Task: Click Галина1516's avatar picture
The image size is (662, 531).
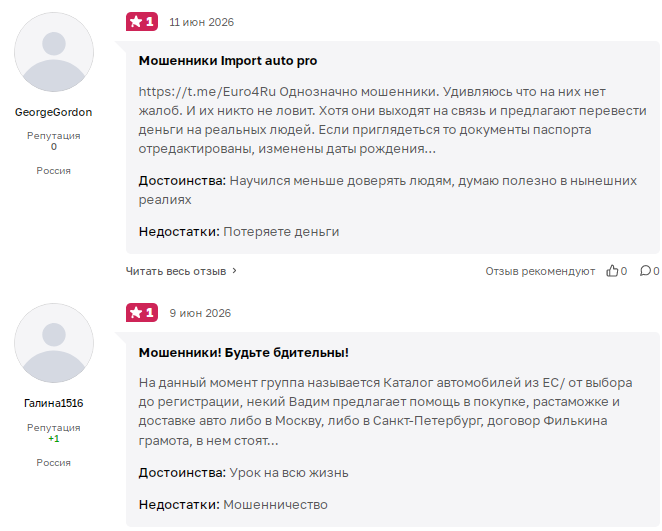Action: [x=54, y=343]
